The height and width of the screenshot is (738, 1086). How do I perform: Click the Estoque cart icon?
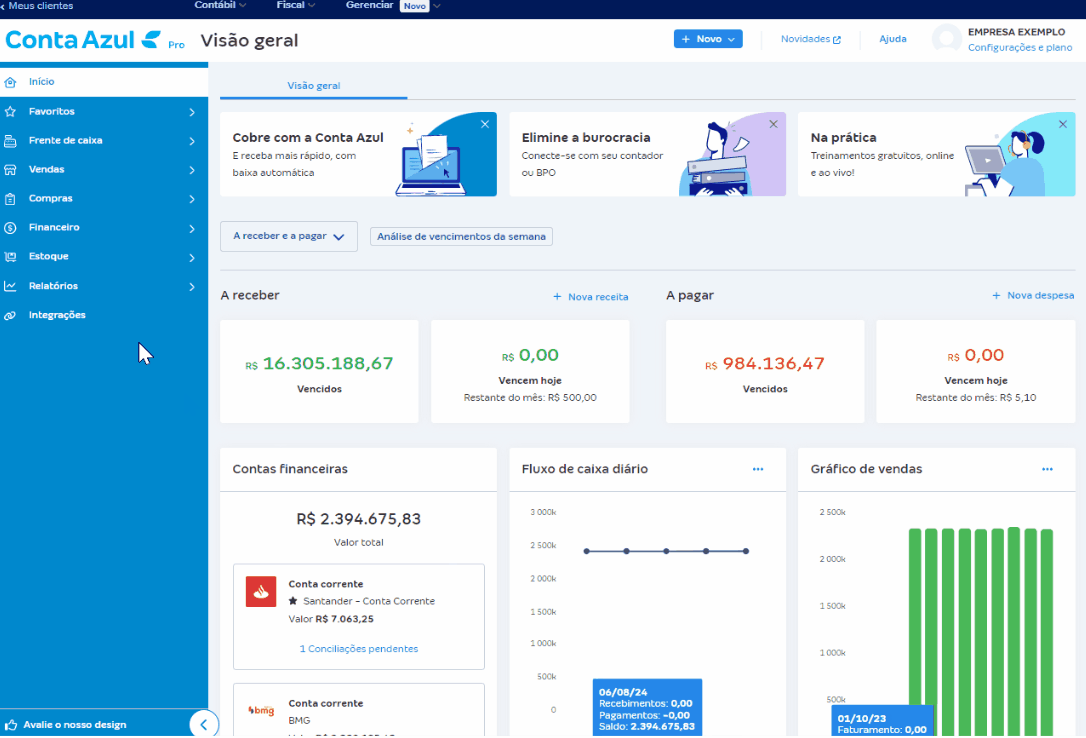click(10, 257)
